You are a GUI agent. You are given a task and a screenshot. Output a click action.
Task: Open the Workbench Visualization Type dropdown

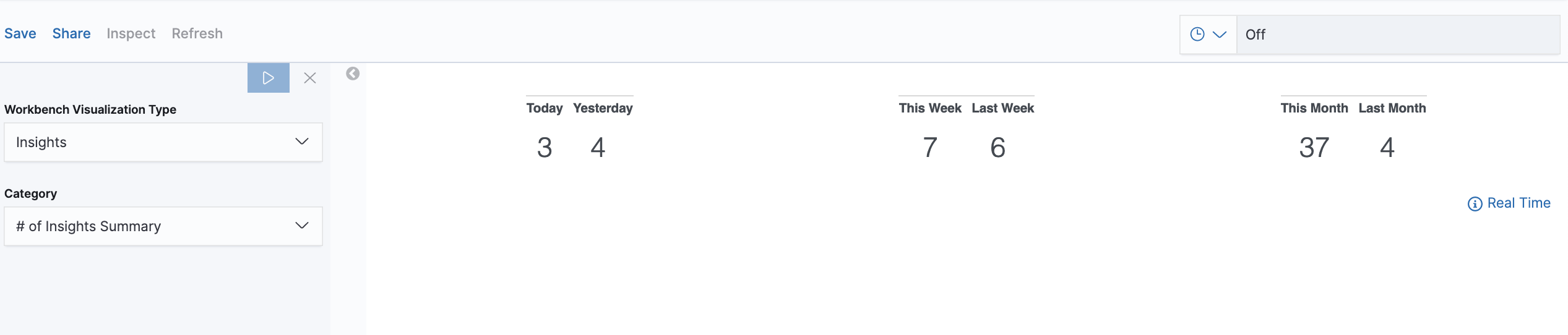pos(163,142)
